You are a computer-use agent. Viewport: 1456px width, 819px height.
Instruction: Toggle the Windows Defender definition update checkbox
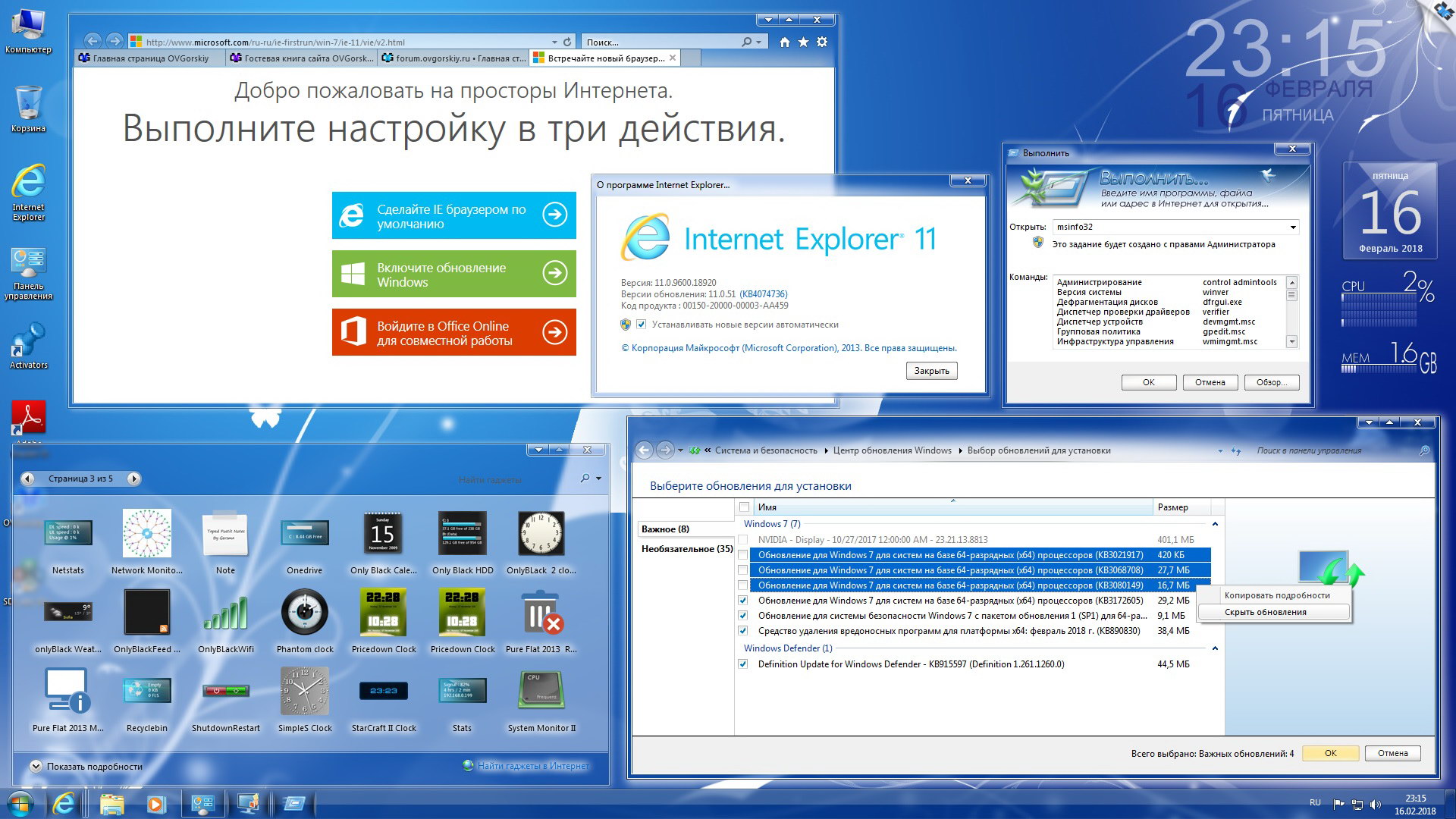[743, 664]
